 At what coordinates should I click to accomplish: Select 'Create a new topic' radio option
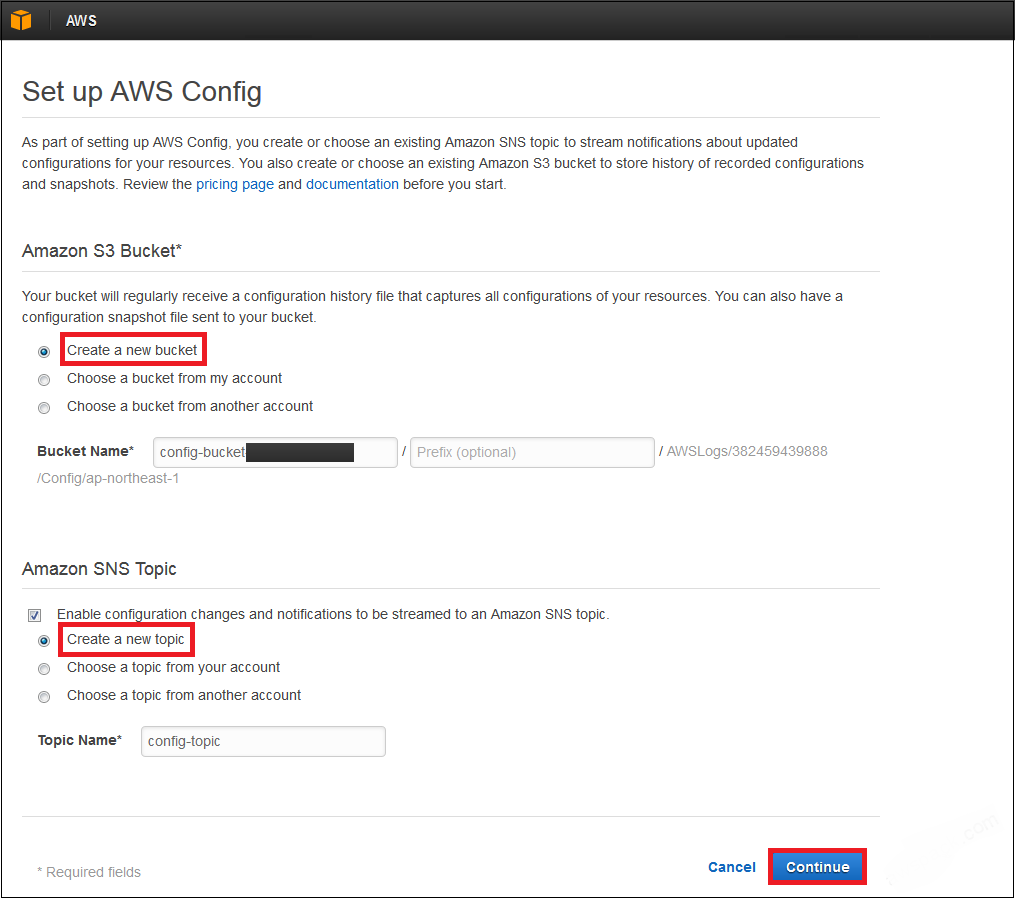coord(44,641)
